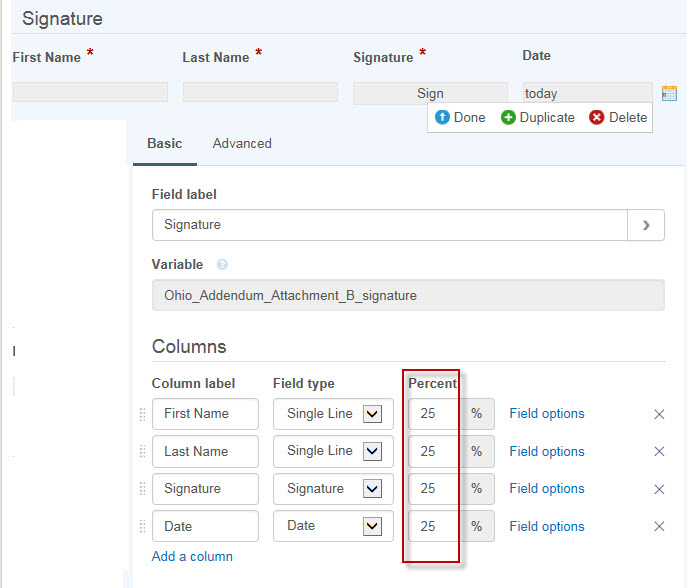Click Add a column link
The width and height of the screenshot is (687, 588).
(x=192, y=556)
